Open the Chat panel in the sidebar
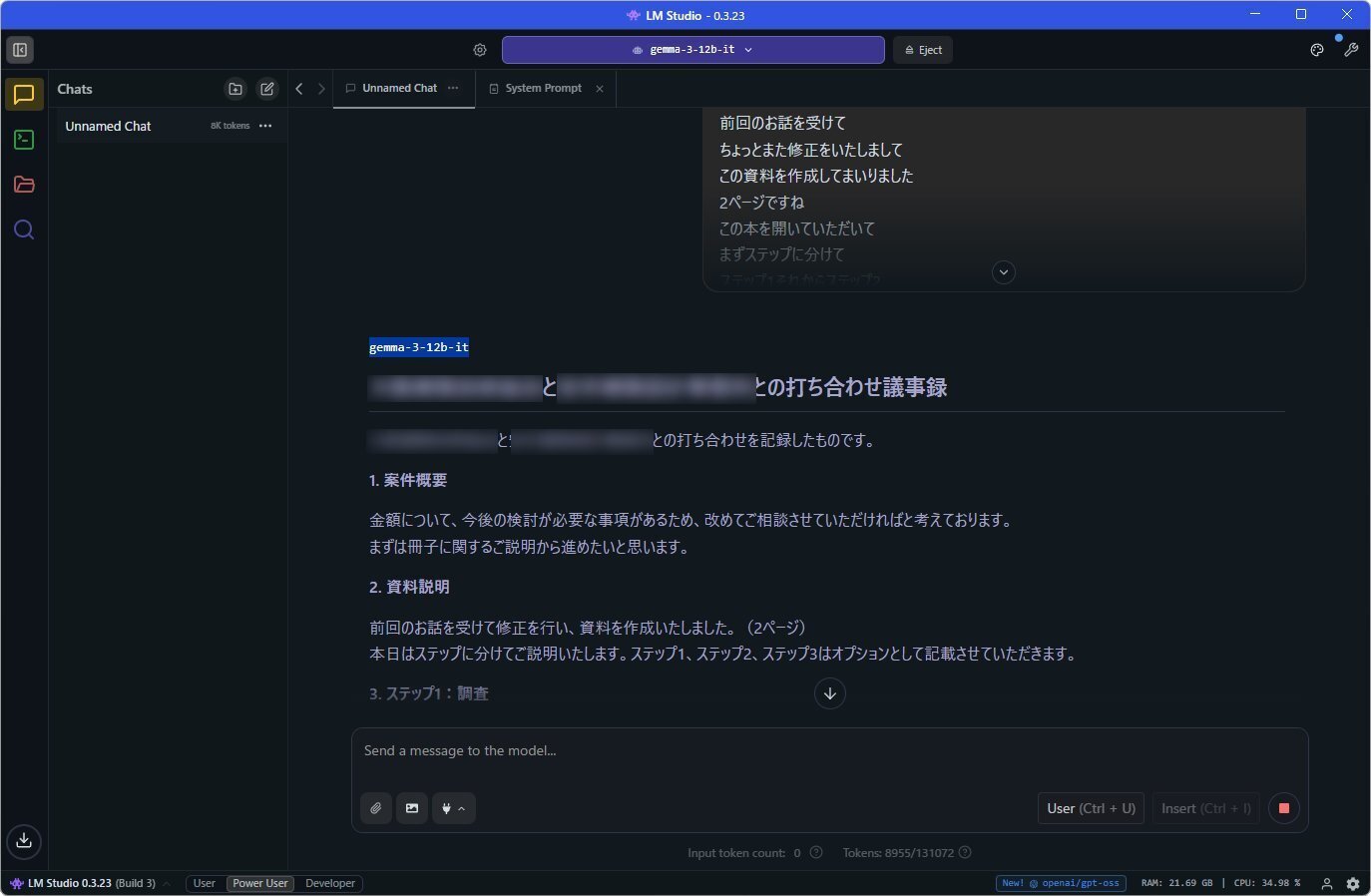This screenshot has height=896, width=1371. coord(24,95)
